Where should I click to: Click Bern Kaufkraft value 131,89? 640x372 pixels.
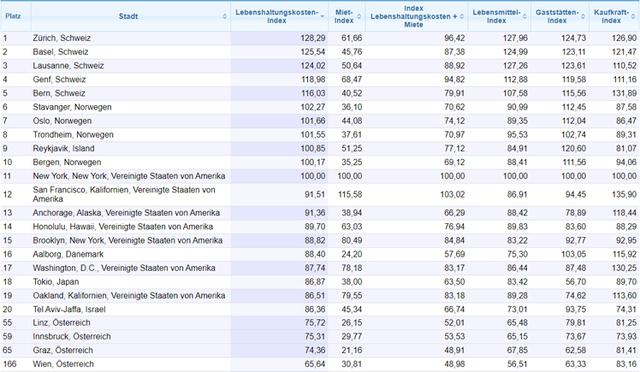624,94
